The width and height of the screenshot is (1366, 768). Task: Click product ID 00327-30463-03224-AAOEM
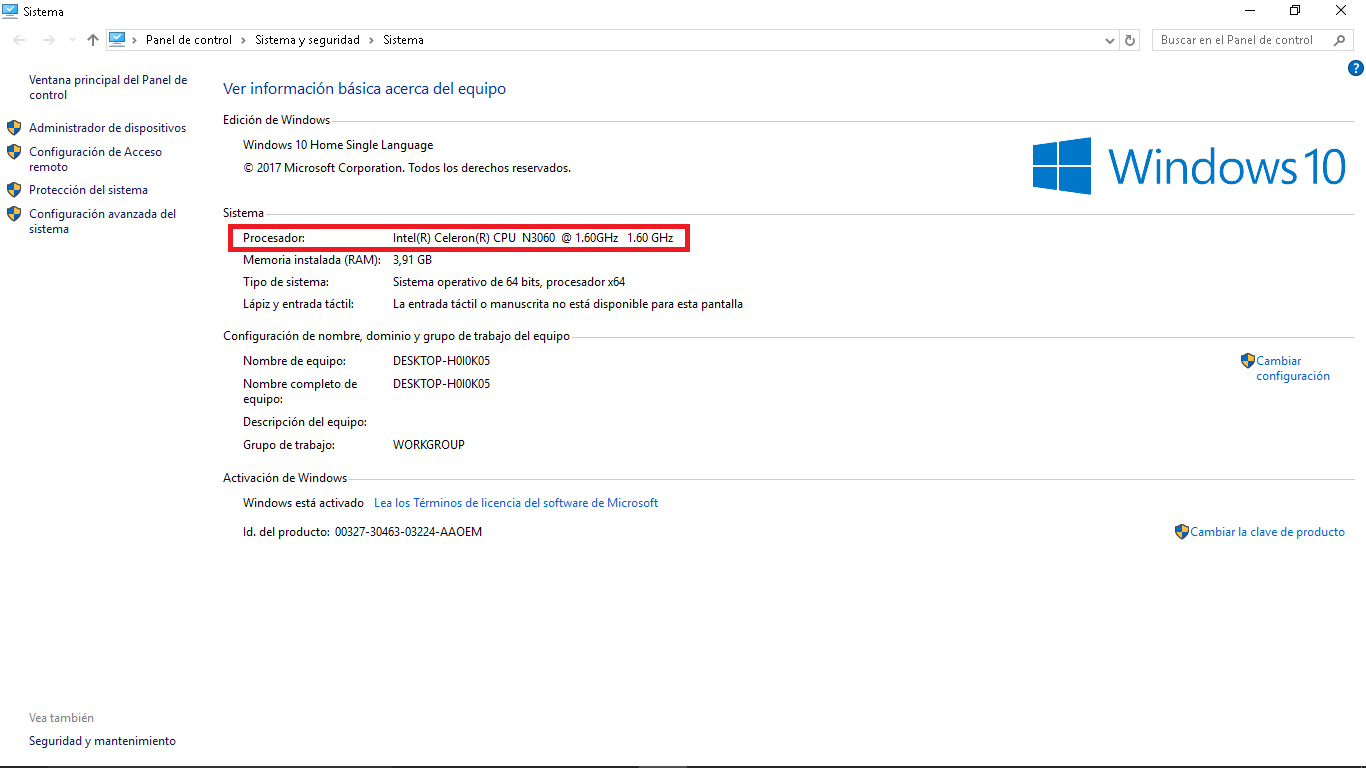(408, 532)
